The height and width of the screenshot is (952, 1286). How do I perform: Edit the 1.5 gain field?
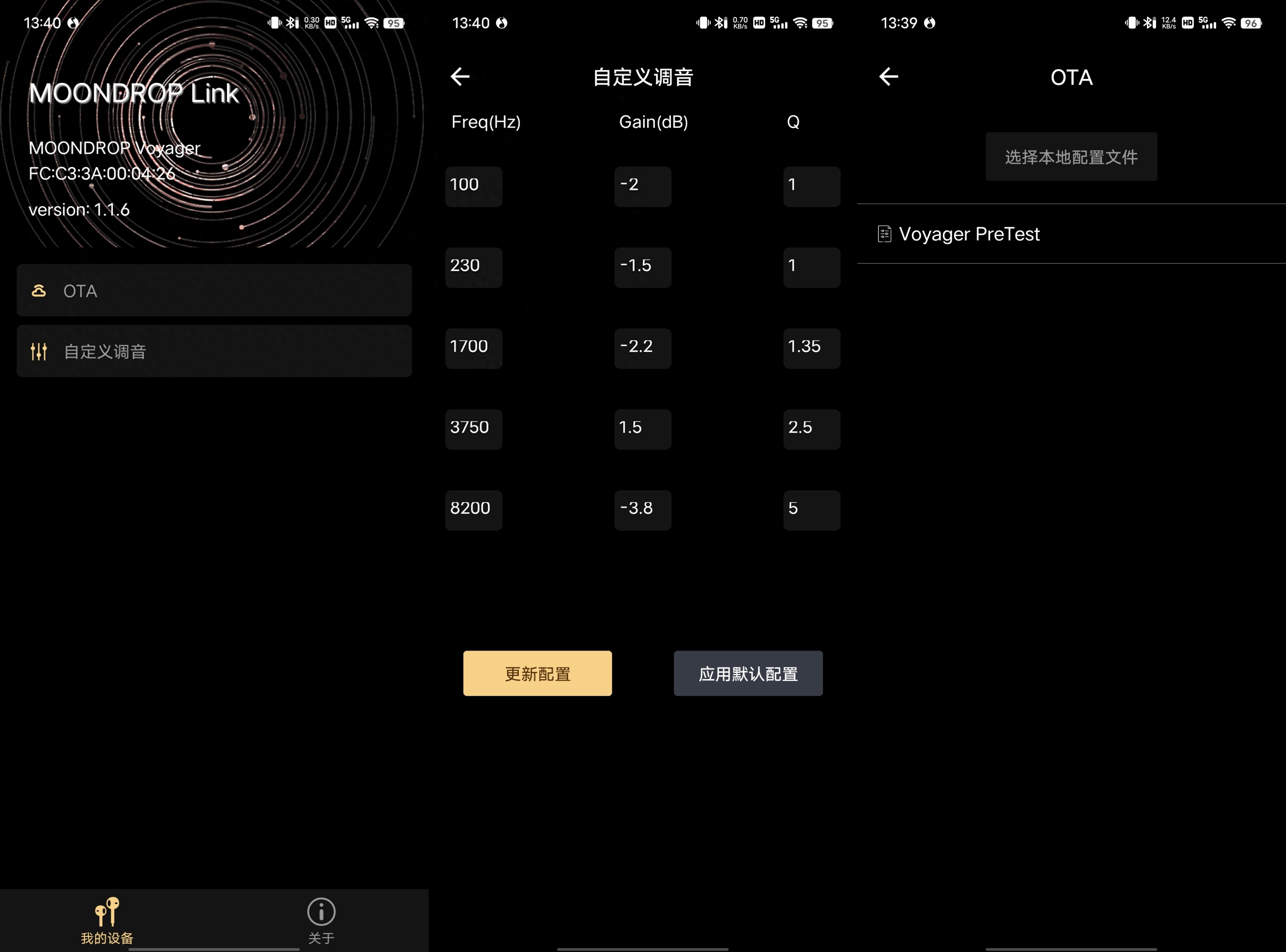click(643, 429)
